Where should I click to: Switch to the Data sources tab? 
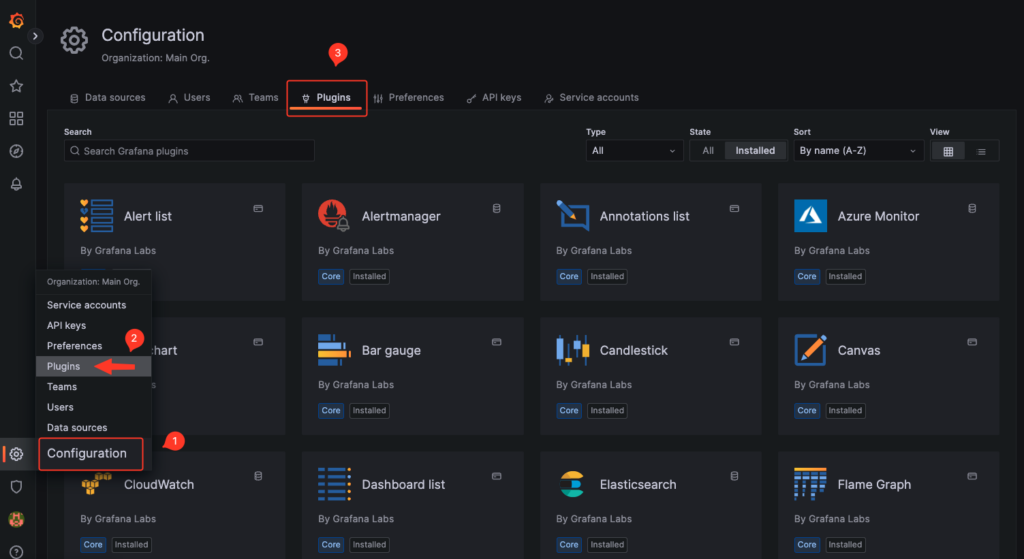tap(108, 98)
